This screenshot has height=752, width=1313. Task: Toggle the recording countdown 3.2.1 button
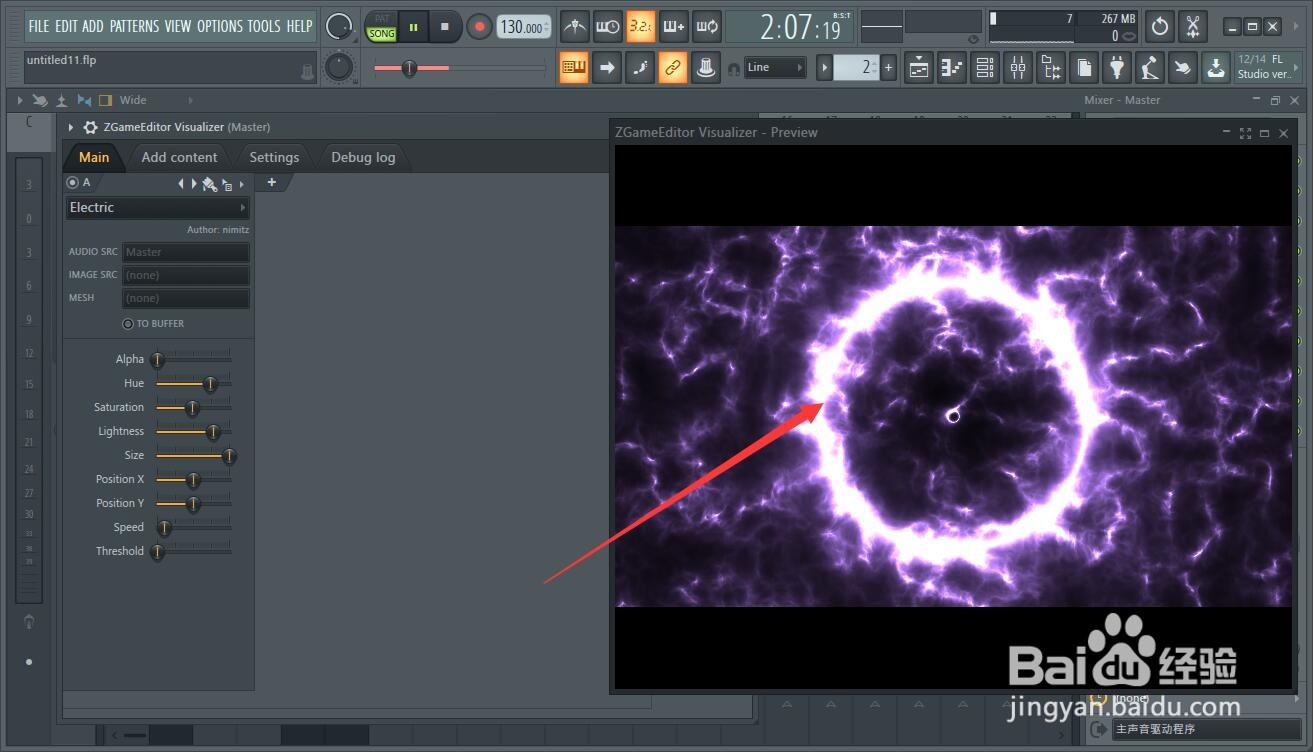(x=640, y=27)
